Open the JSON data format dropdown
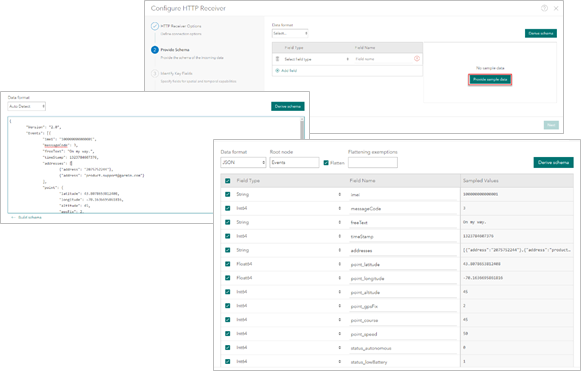Viewport: 581px width, 371px height. 243,162
